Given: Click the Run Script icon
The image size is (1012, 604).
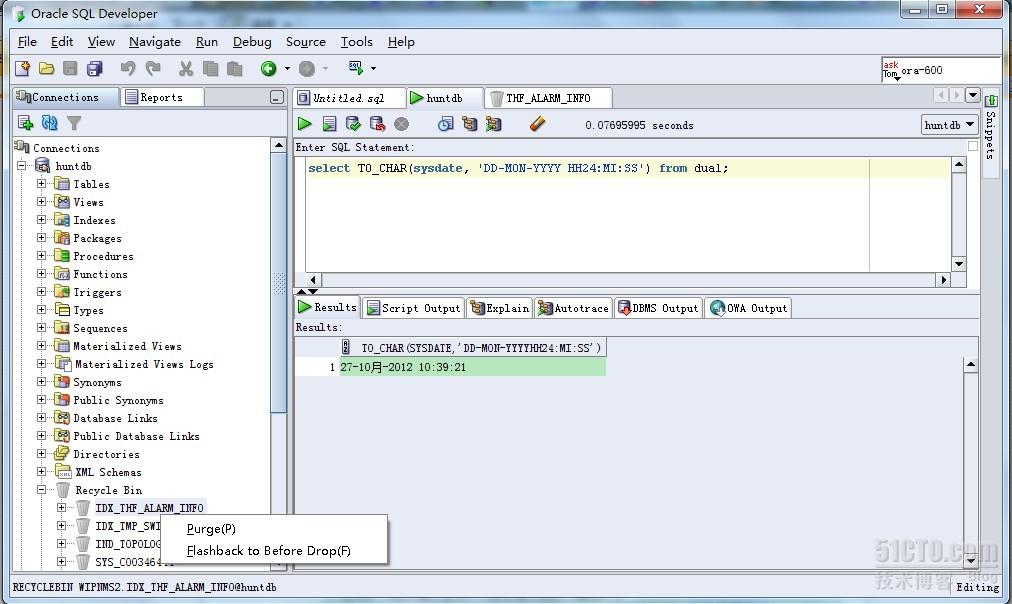Looking at the screenshot, I should click(329, 124).
